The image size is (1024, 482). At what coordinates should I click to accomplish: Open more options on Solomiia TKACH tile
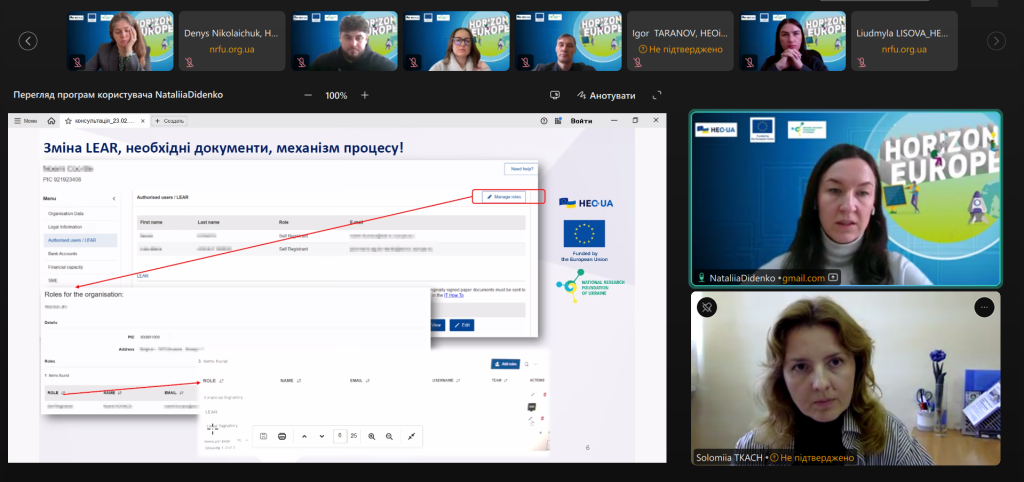[x=985, y=307]
